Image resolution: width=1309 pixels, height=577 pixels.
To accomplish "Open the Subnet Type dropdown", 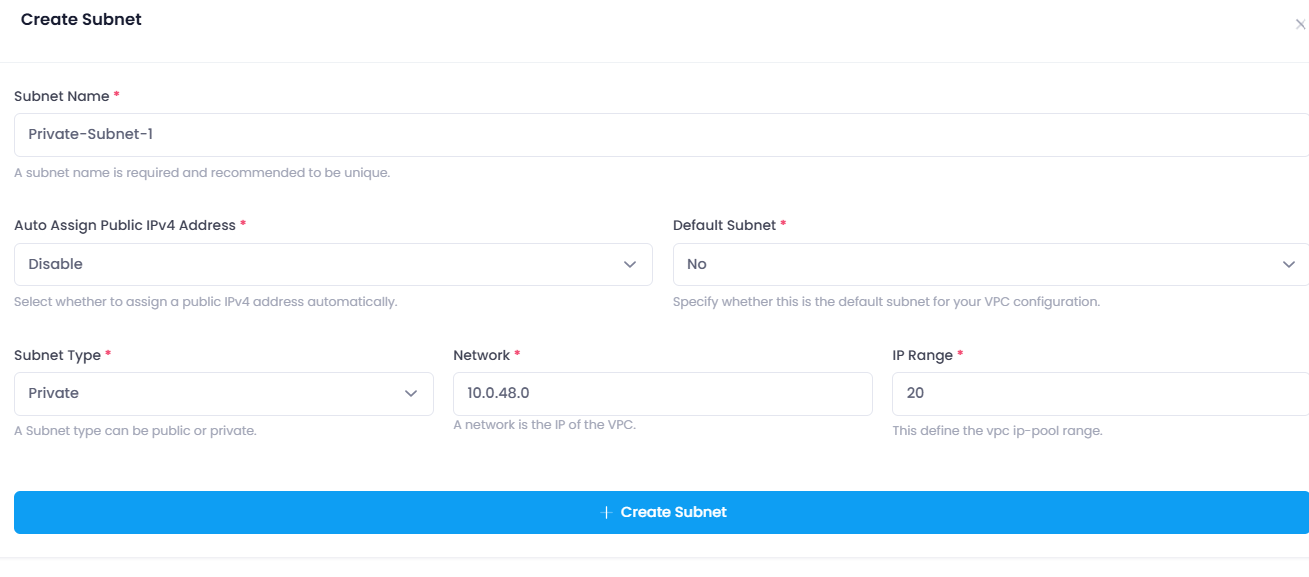I will (x=224, y=393).
